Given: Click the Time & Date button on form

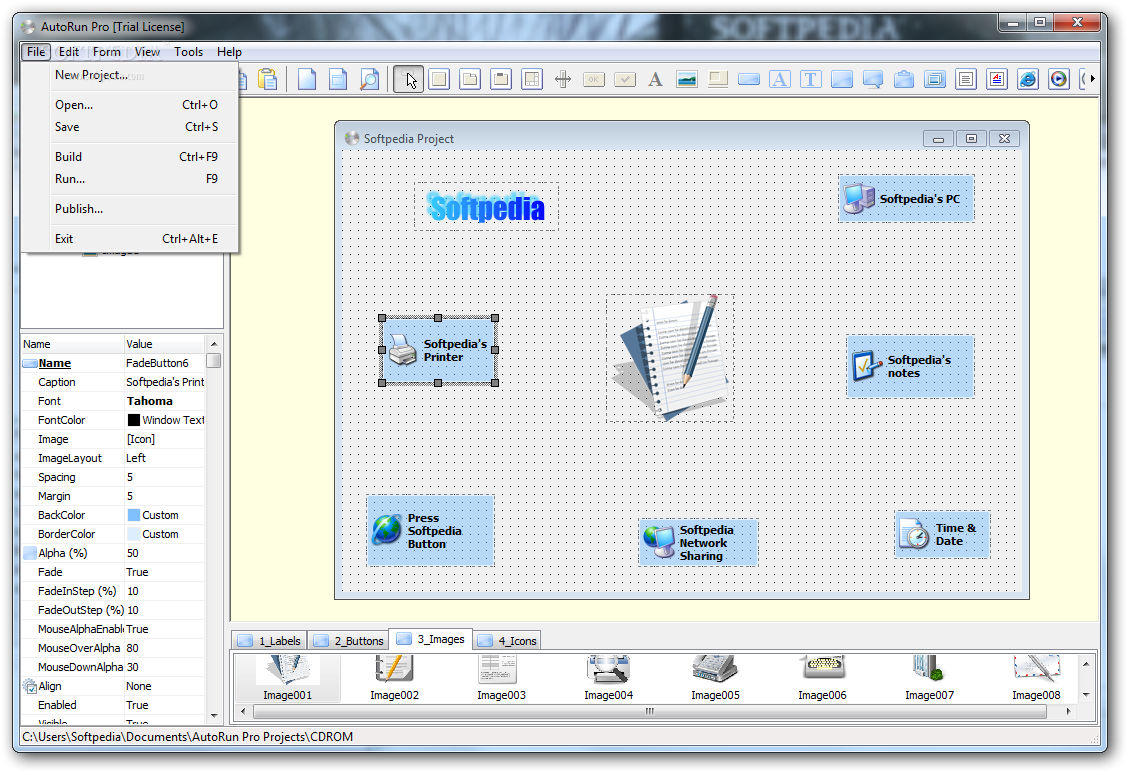Looking at the screenshot, I should click(x=942, y=534).
